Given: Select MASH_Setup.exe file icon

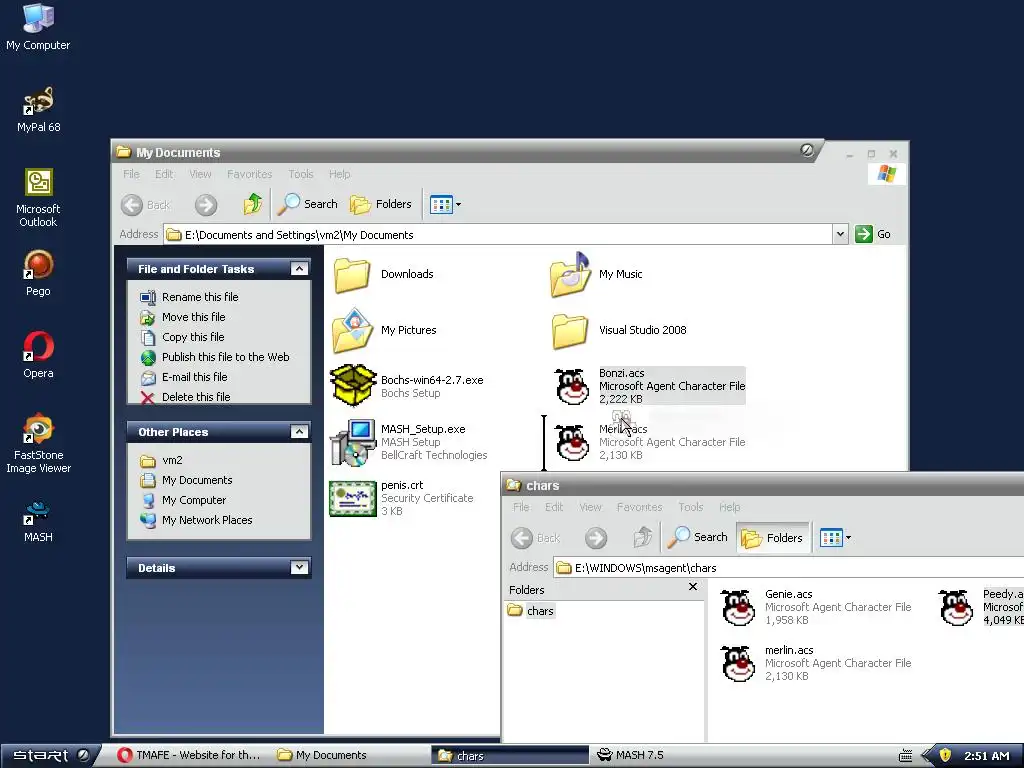Looking at the screenshot, I should 353,442.
